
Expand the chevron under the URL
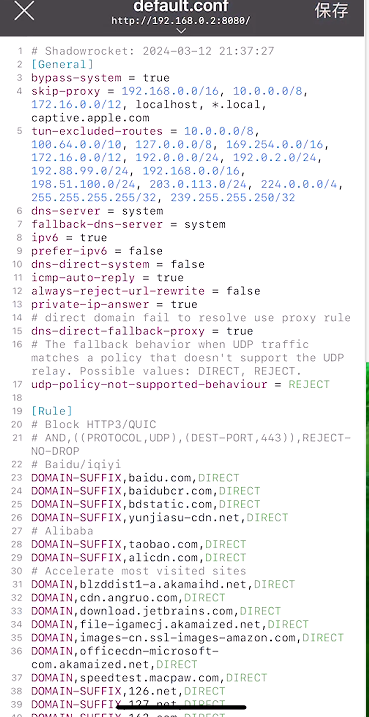181,31
